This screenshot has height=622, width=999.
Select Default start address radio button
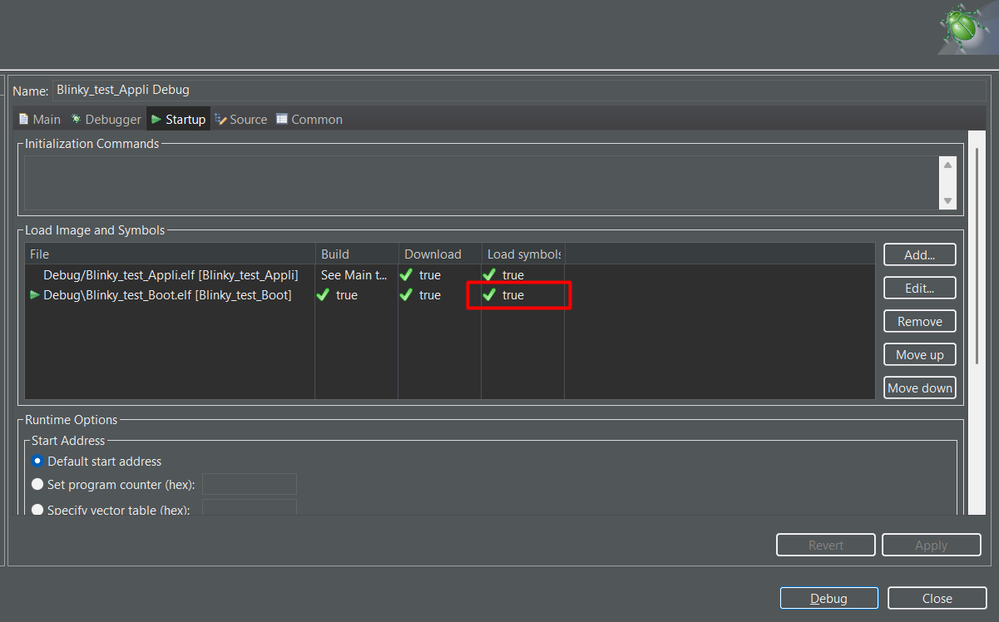(38, 461)
